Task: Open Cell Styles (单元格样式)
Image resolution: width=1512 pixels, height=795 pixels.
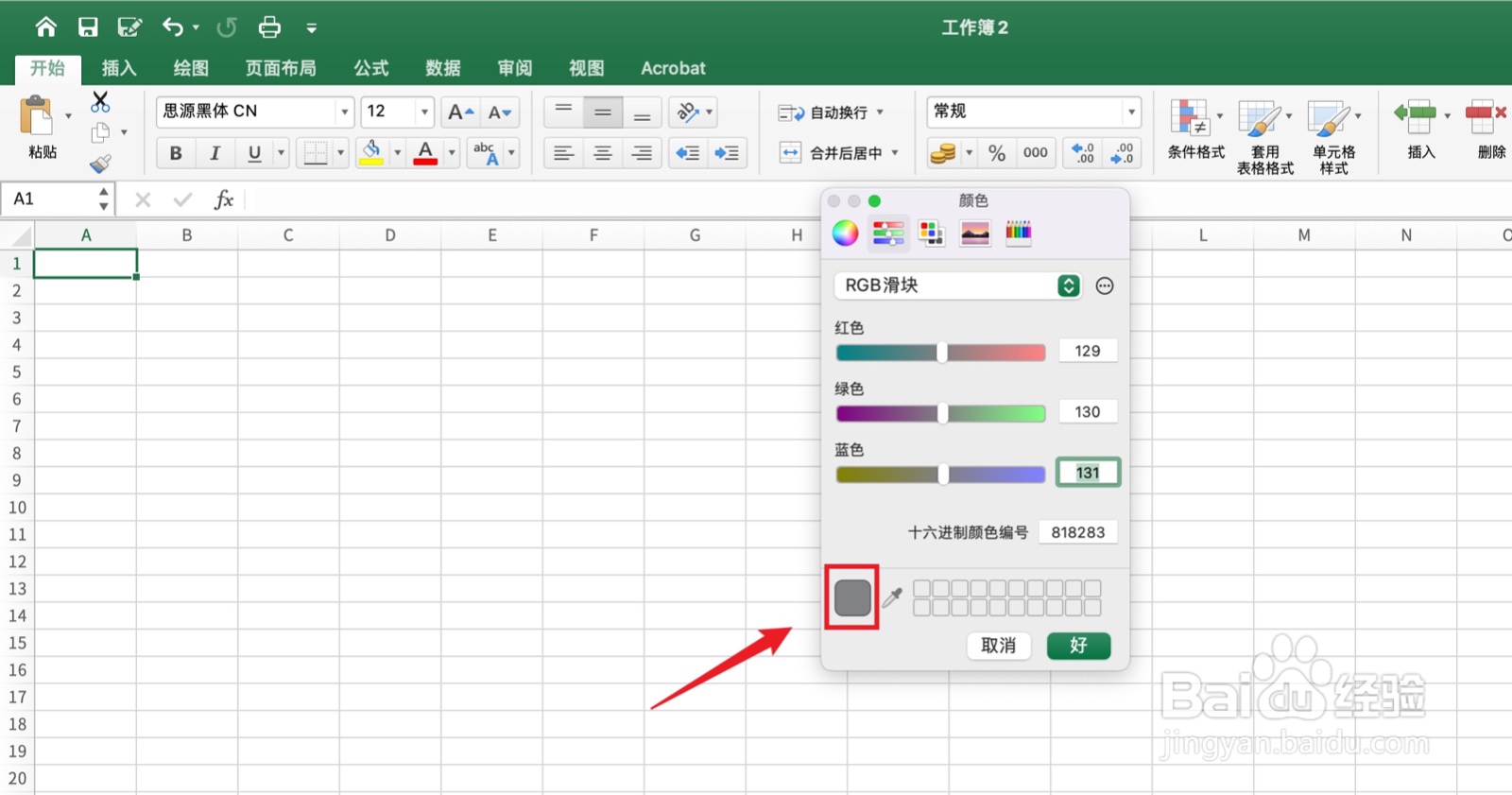Action: point(1333,138)
